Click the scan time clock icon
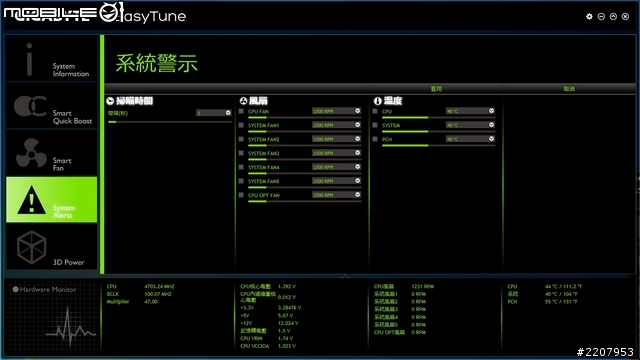Screen dimensions: 640x360 [x=110, y=101]
